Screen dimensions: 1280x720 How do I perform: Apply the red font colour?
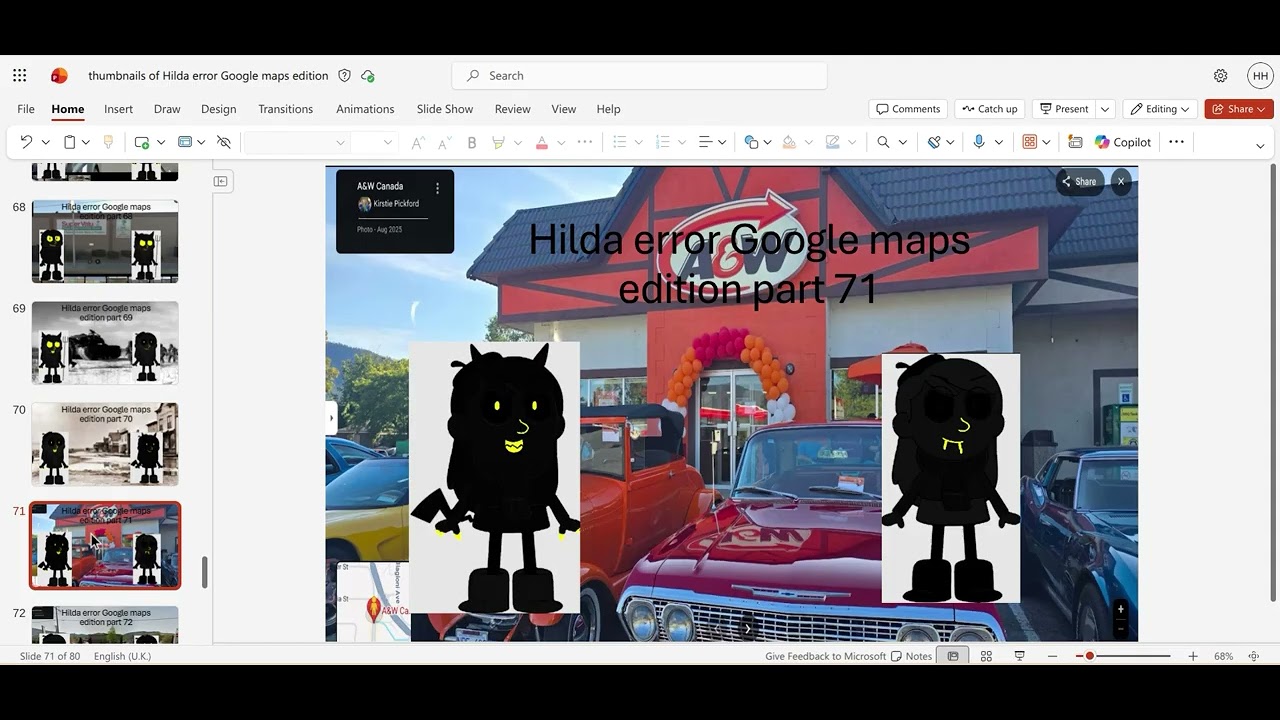click(542, 142)
